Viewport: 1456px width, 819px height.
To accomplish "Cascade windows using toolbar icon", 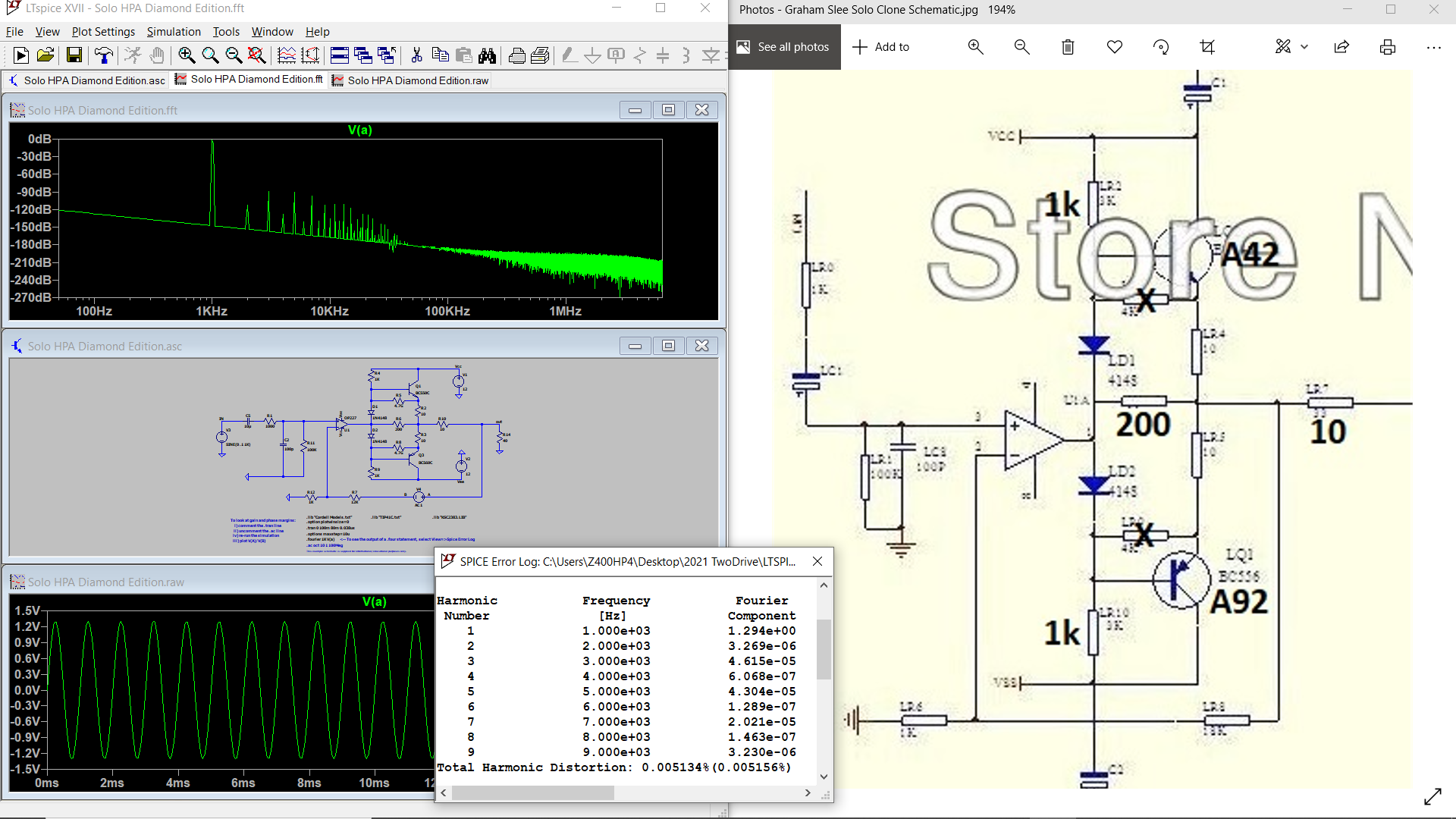I will coord(387,55).
